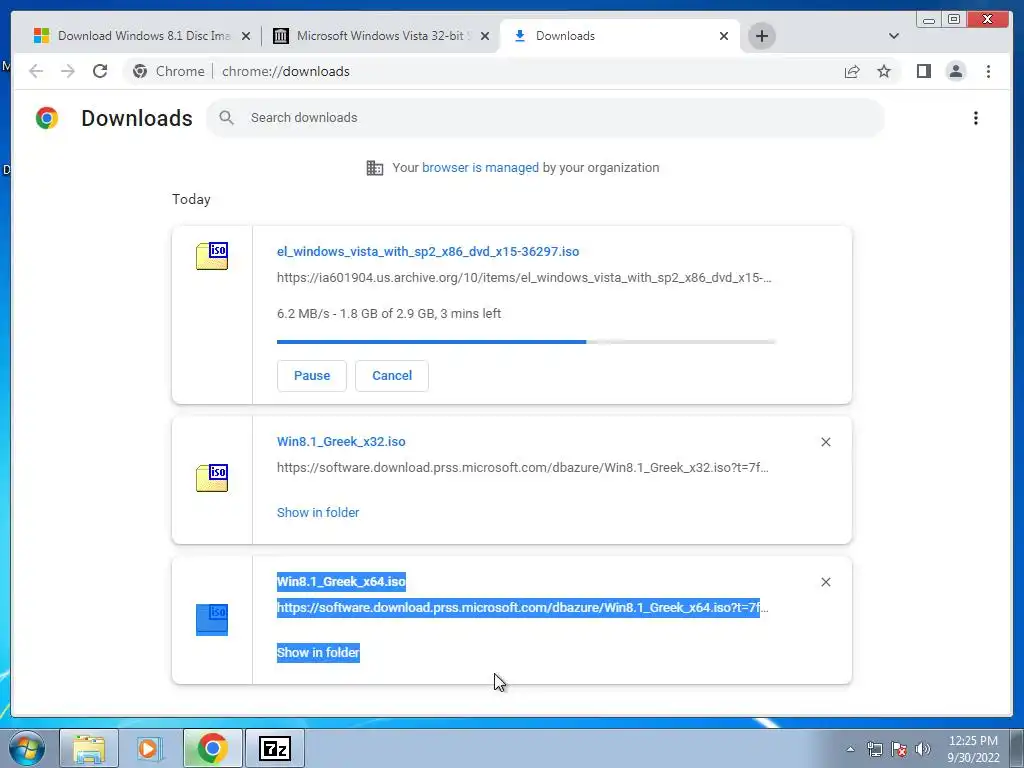Open the browser is managed link
Screen dimensions: 1024x768
[480, 167]
